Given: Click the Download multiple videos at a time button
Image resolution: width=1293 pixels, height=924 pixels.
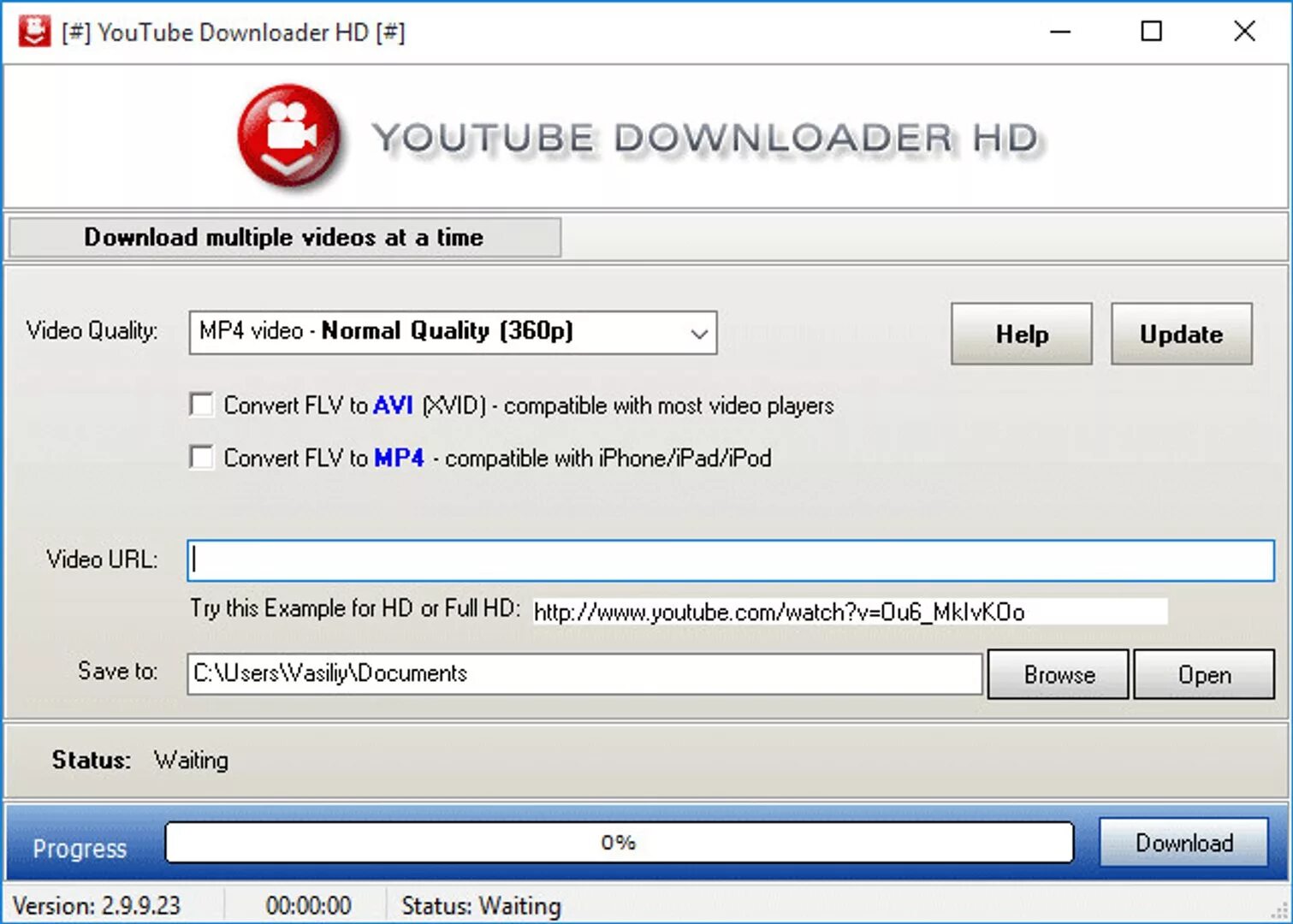Looking at the screenshot, I should coord(285,237).
